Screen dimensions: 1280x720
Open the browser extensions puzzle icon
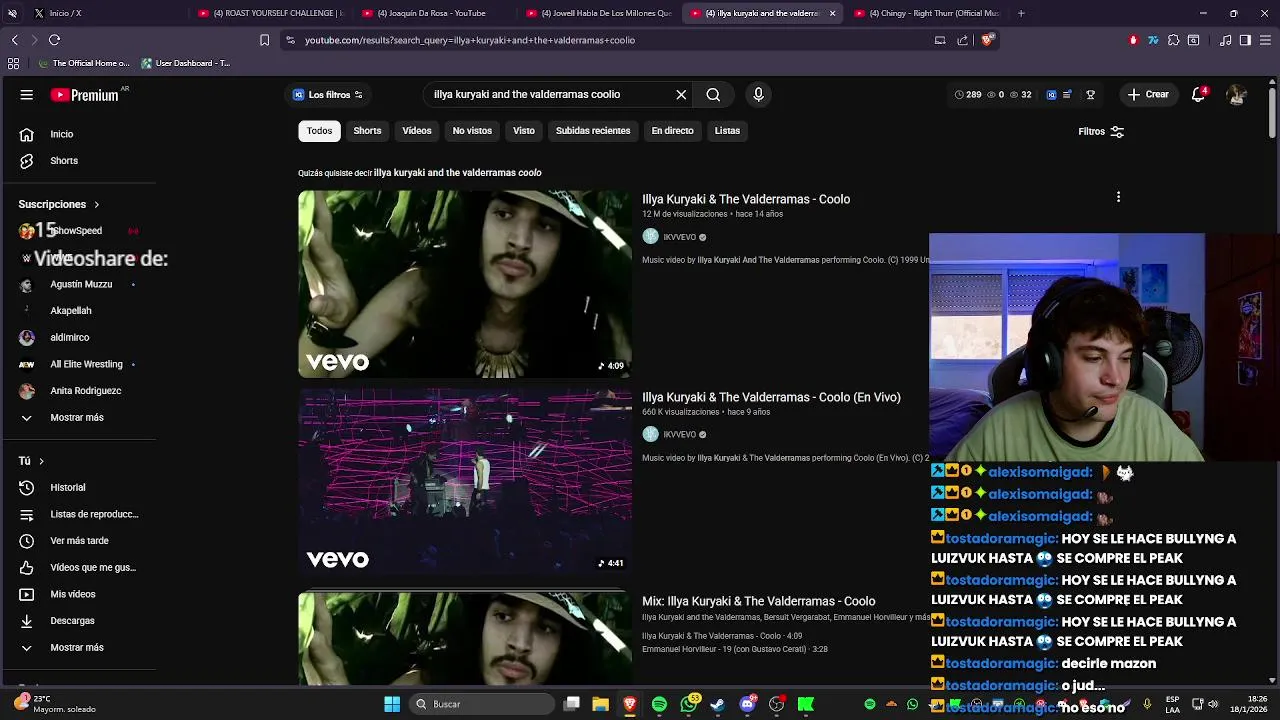tap(1173, 40)
